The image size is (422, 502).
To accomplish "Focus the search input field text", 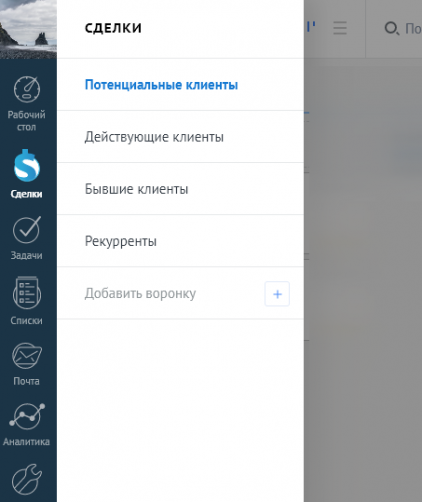I will 413,29.
